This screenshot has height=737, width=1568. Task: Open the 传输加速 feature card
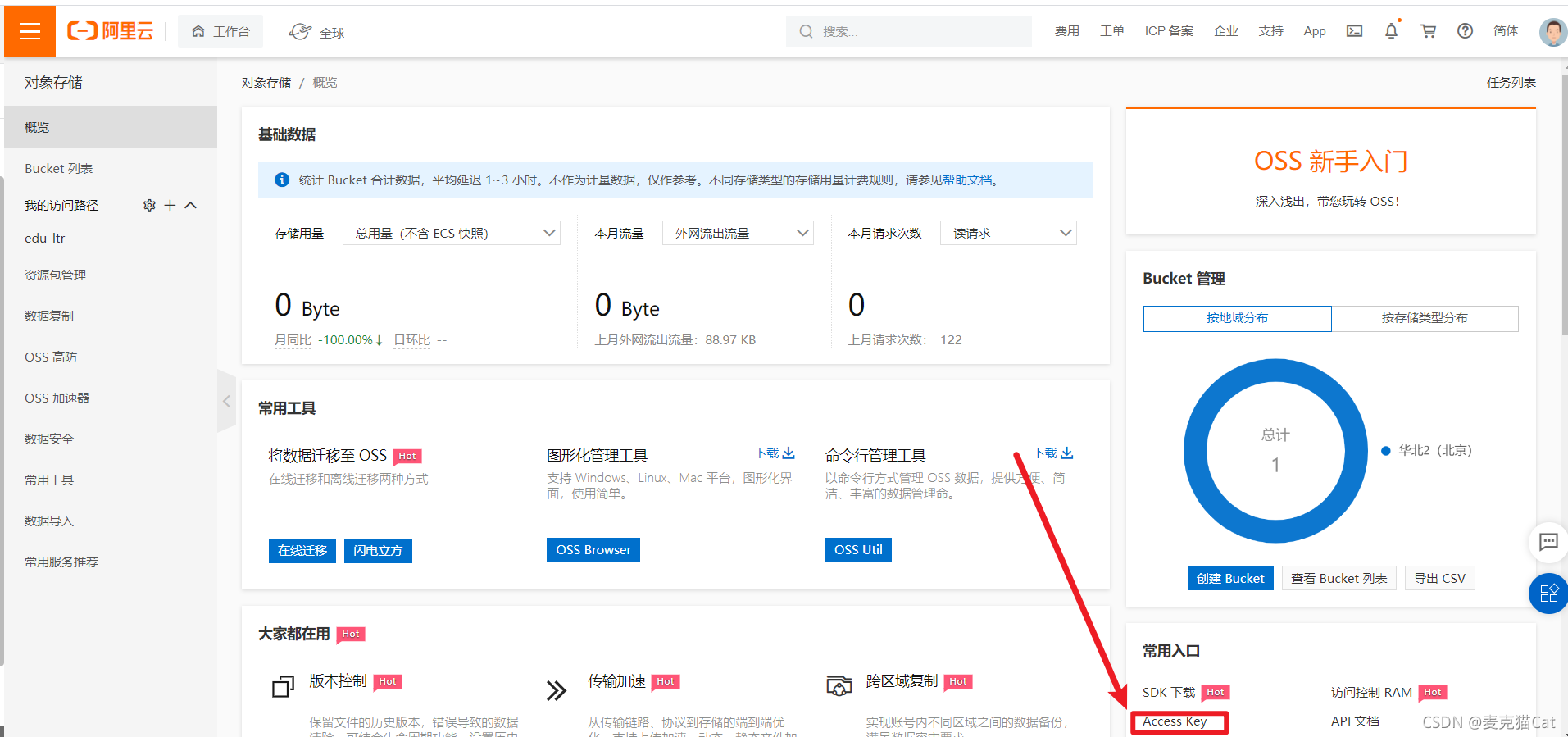(616, 681)
